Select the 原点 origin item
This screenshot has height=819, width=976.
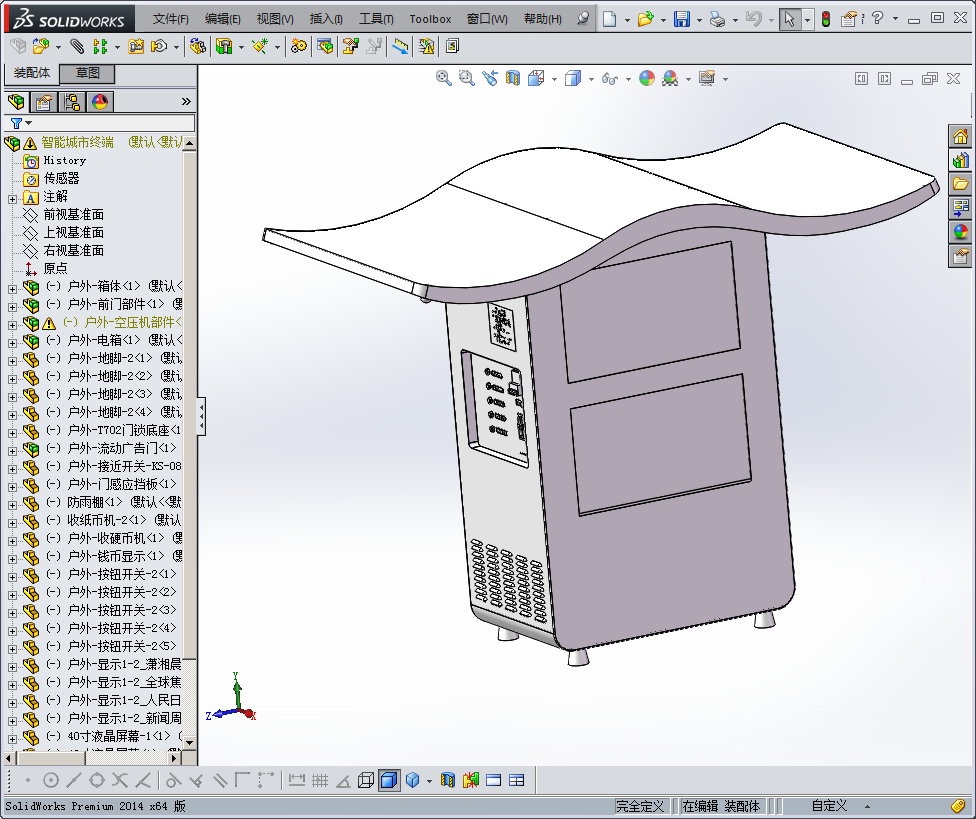click(55, 268)
